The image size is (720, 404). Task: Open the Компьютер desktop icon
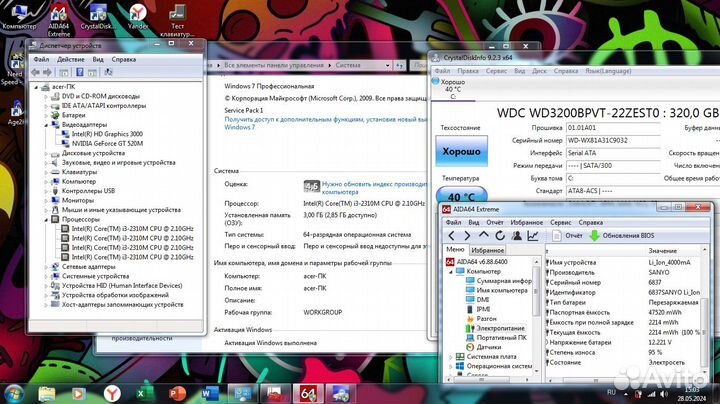click(19, 17)
